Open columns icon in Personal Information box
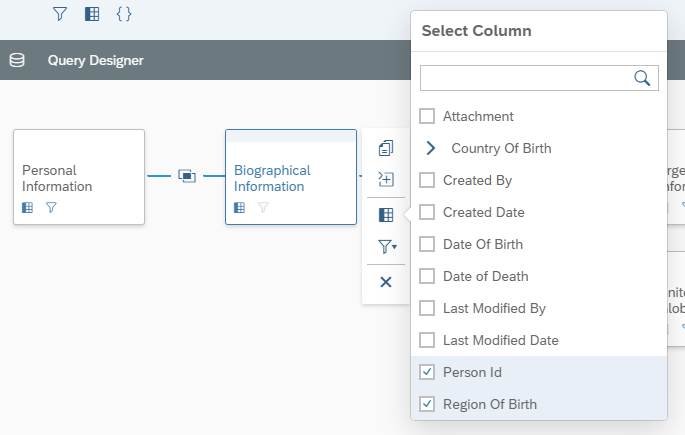685x435 pixels. 28,207
